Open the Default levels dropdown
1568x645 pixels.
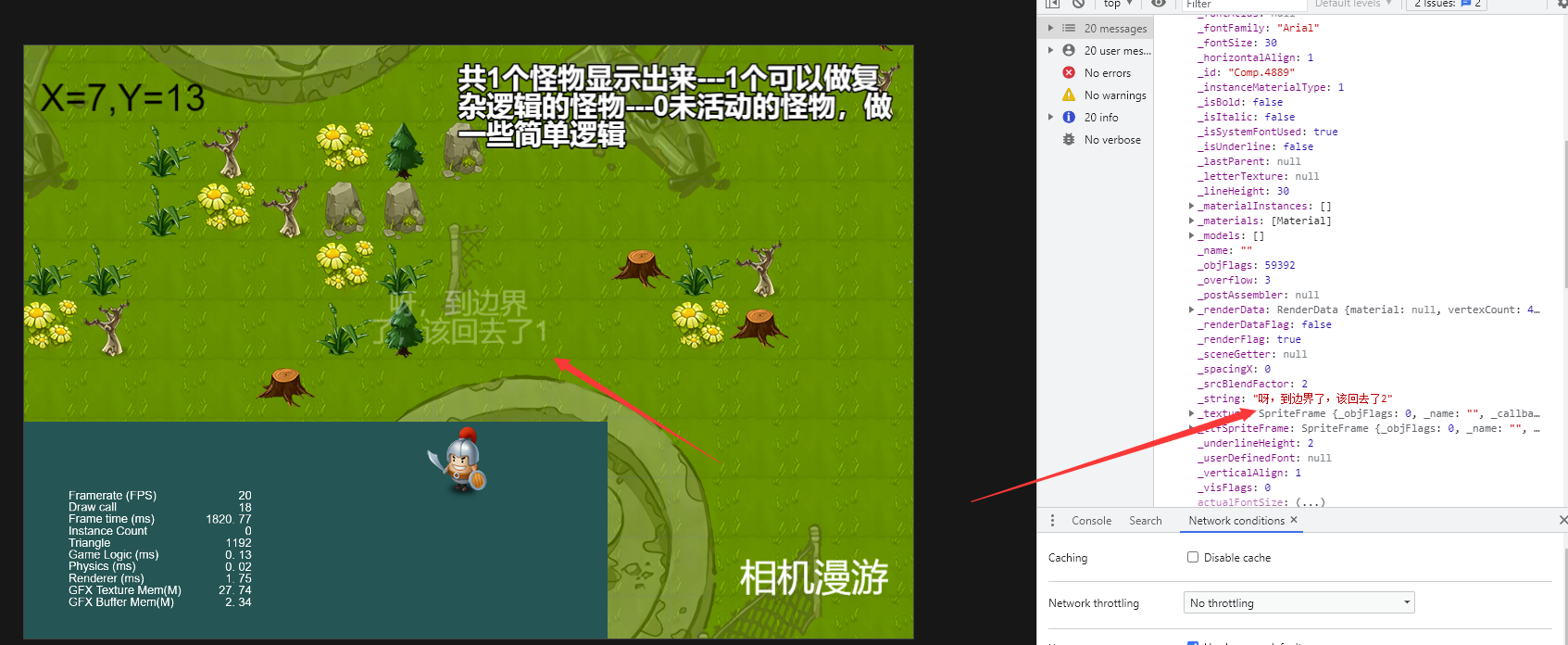[x=1353, y=4]
